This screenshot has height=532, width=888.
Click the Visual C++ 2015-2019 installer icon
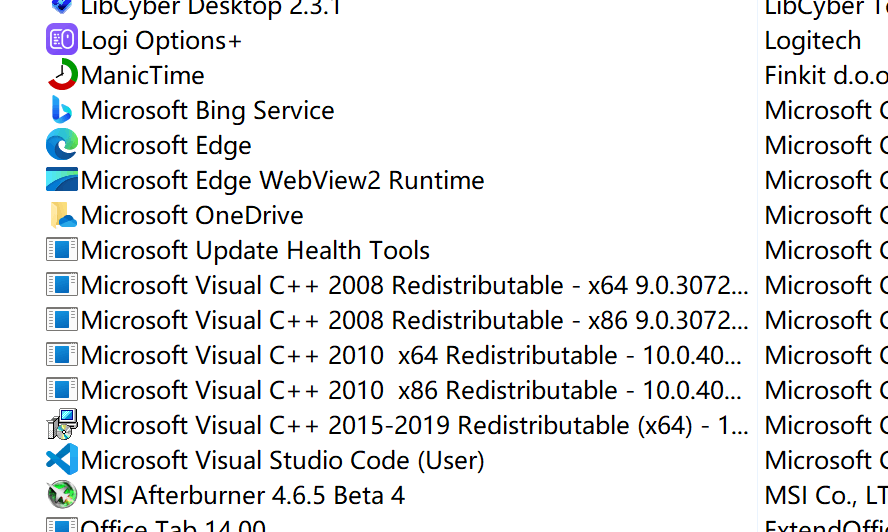tap(62, 425)
